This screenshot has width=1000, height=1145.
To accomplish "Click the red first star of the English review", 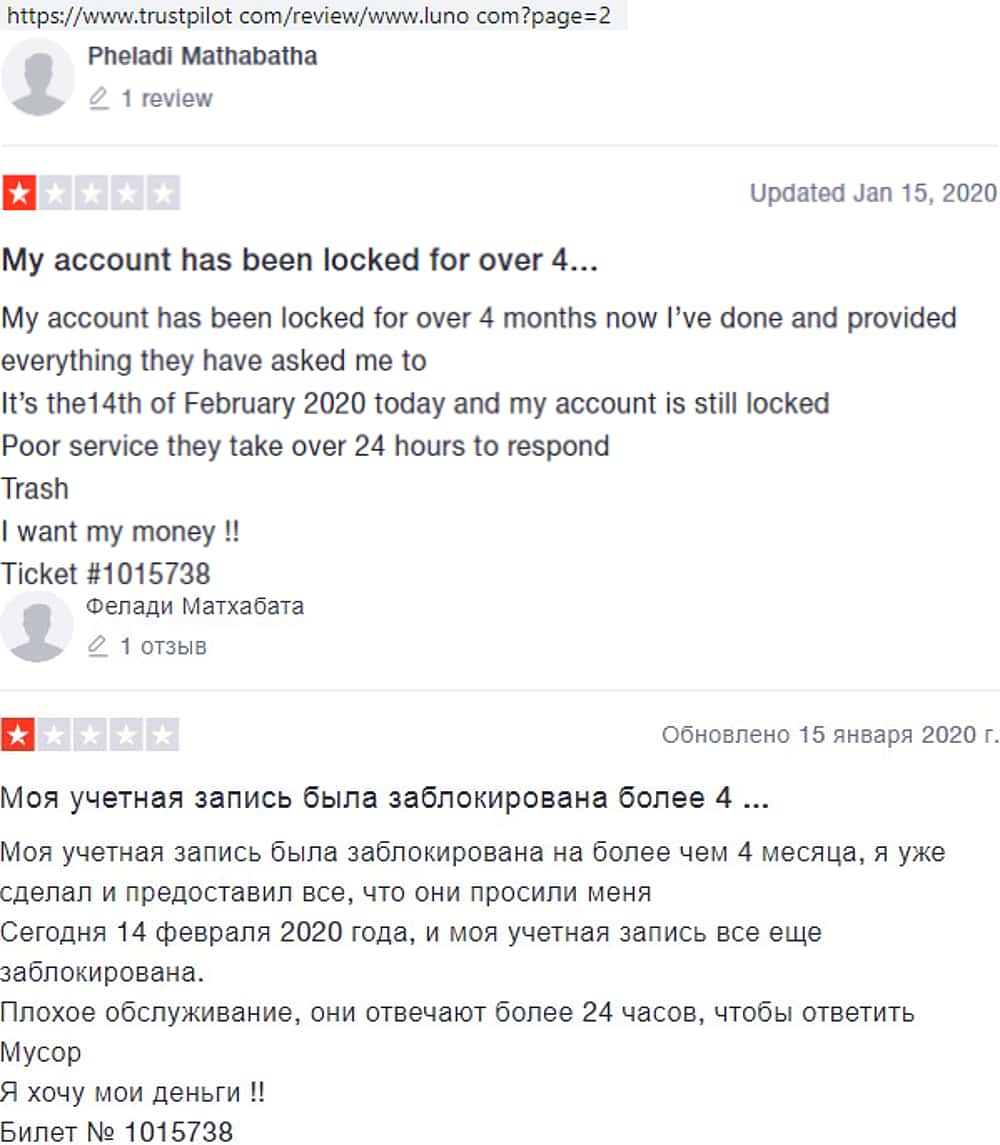I will [x=19, y=193].
